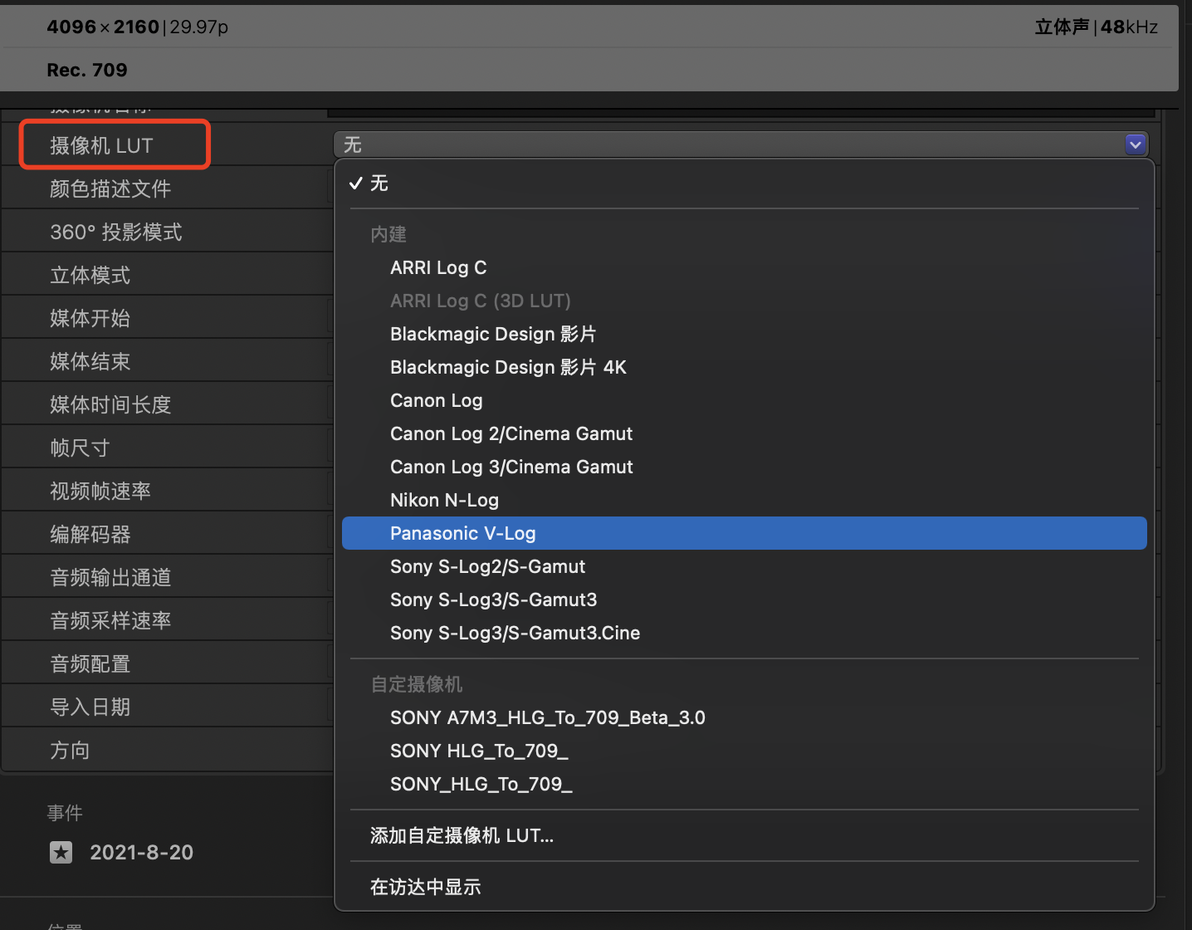Click the 音频配置 row

167,664
